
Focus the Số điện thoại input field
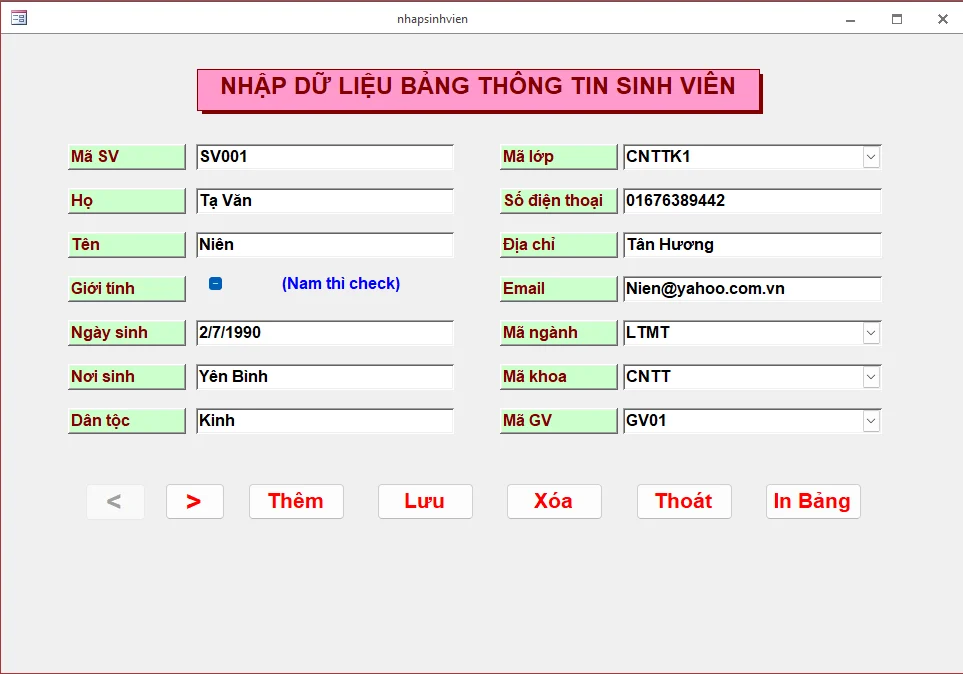(x=751, y=201)
